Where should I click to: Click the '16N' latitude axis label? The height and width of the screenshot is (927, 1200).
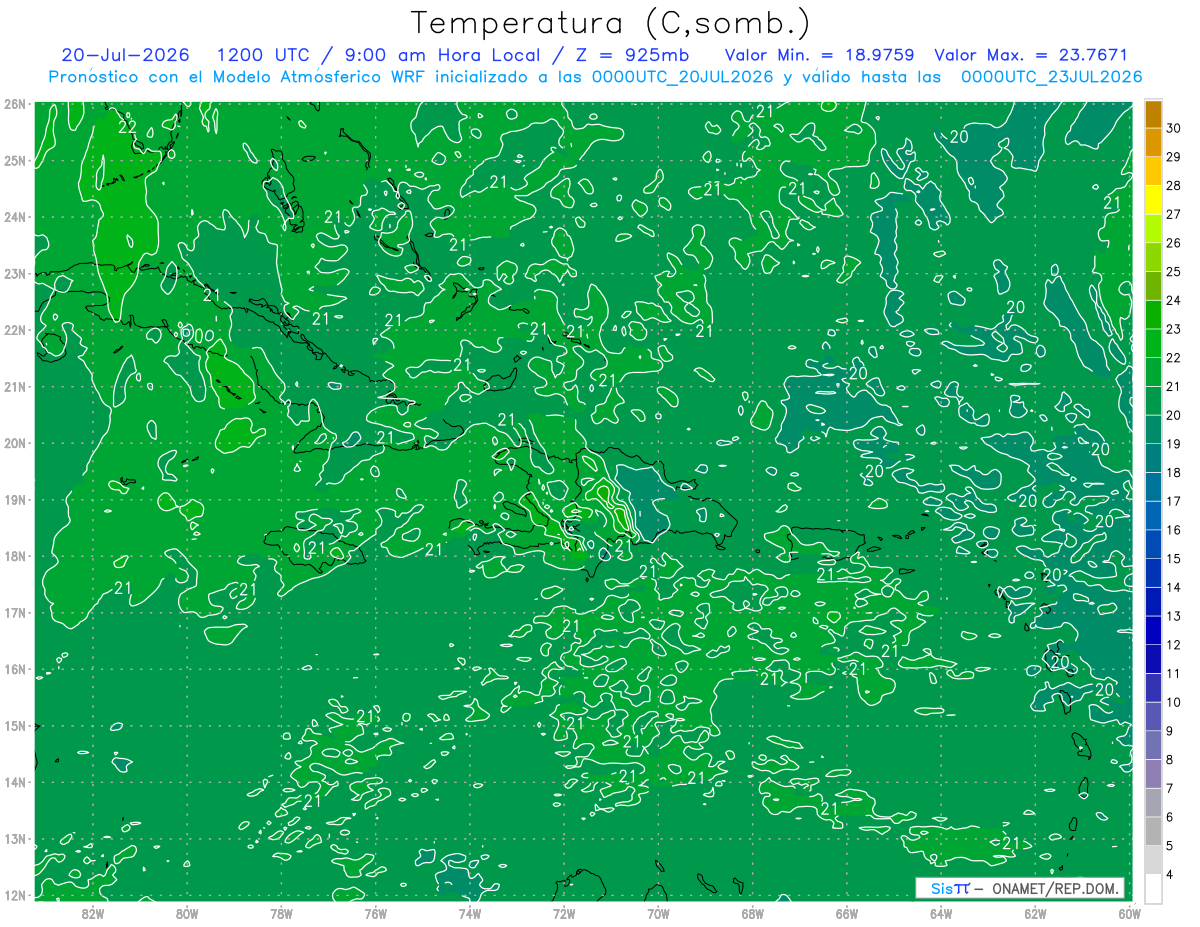15,669
